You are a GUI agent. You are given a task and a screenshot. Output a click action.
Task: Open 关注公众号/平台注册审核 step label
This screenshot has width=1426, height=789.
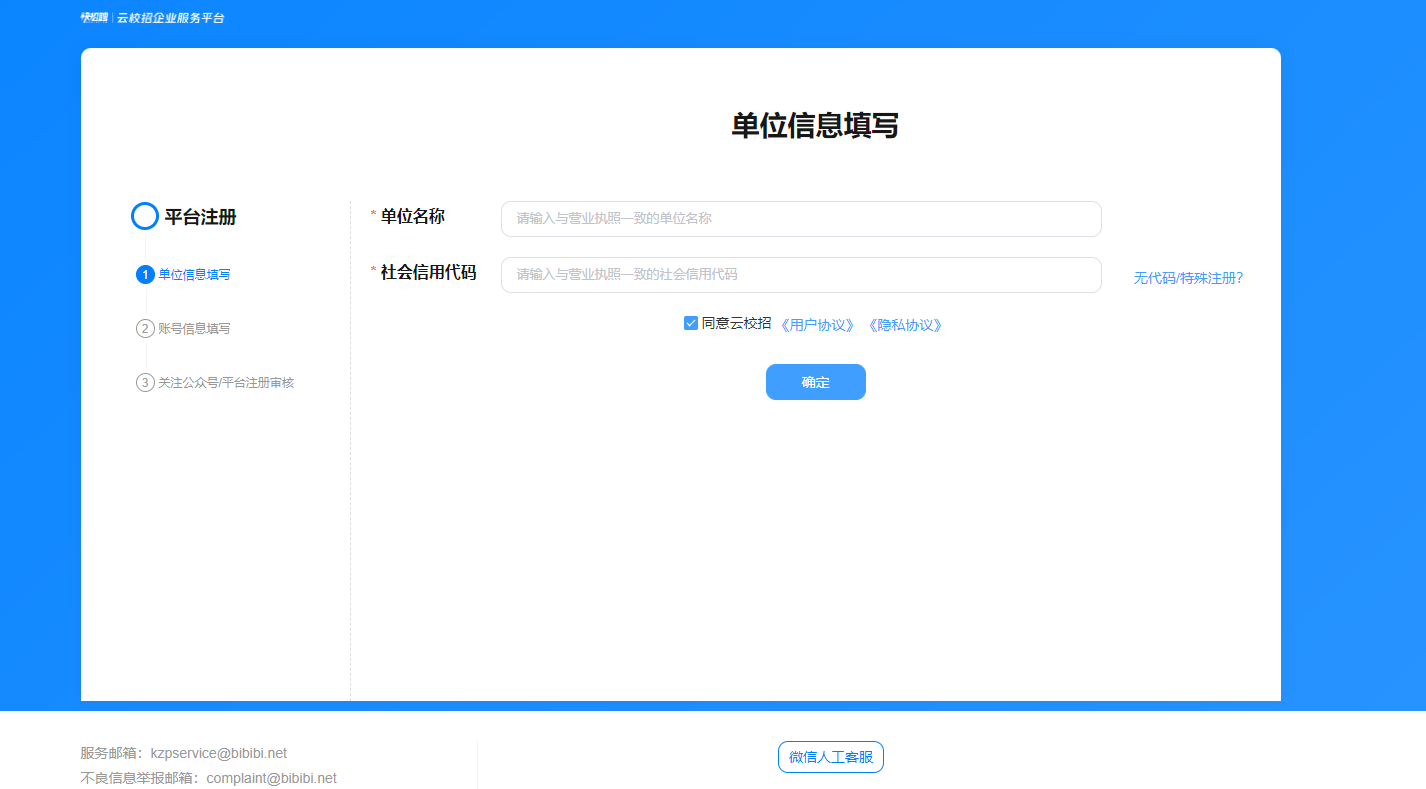[x=226, y=383]
